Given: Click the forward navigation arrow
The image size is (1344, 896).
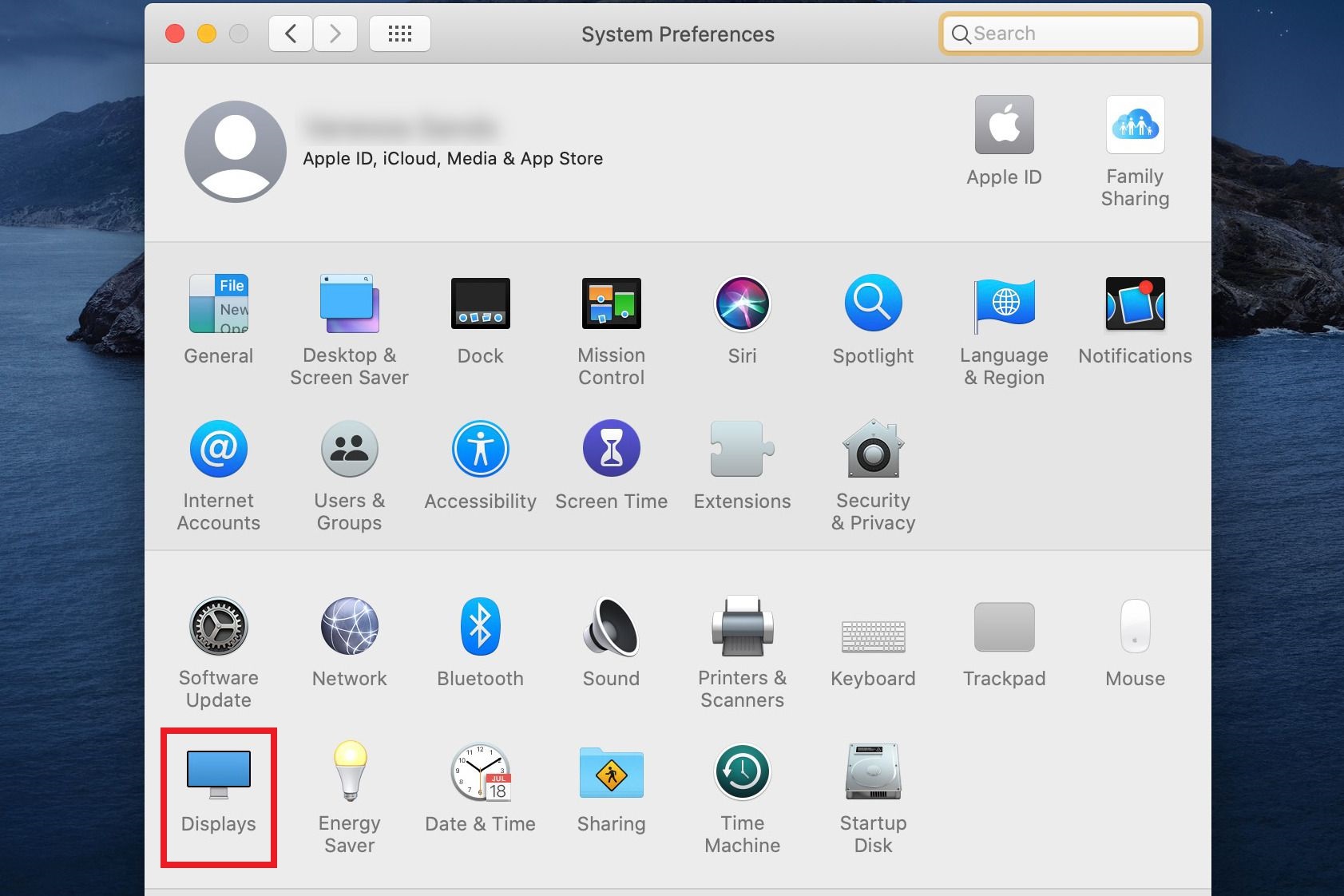Looking at the screenshot, I should coord(335,34).
